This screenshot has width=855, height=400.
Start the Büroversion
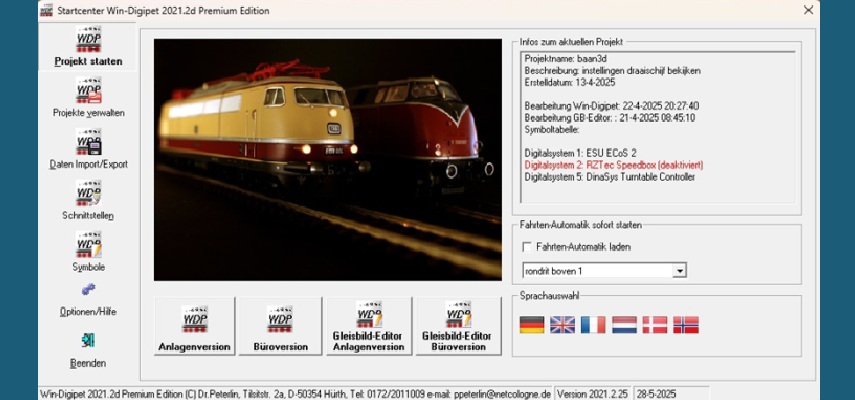click(280, 326)
